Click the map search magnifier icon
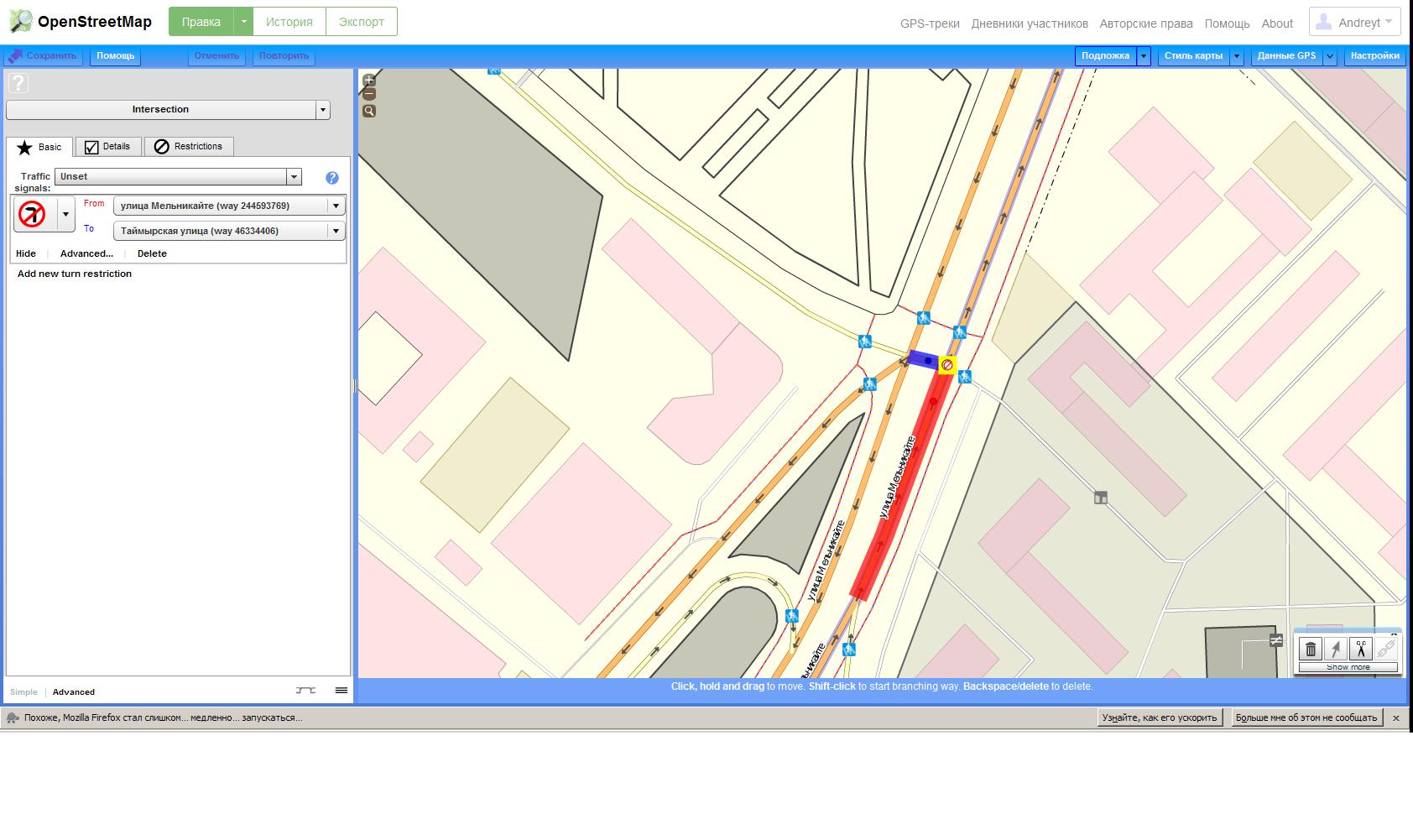This screenshot has height=840, width=1413. pyautogui.click(x=369, y=111)
